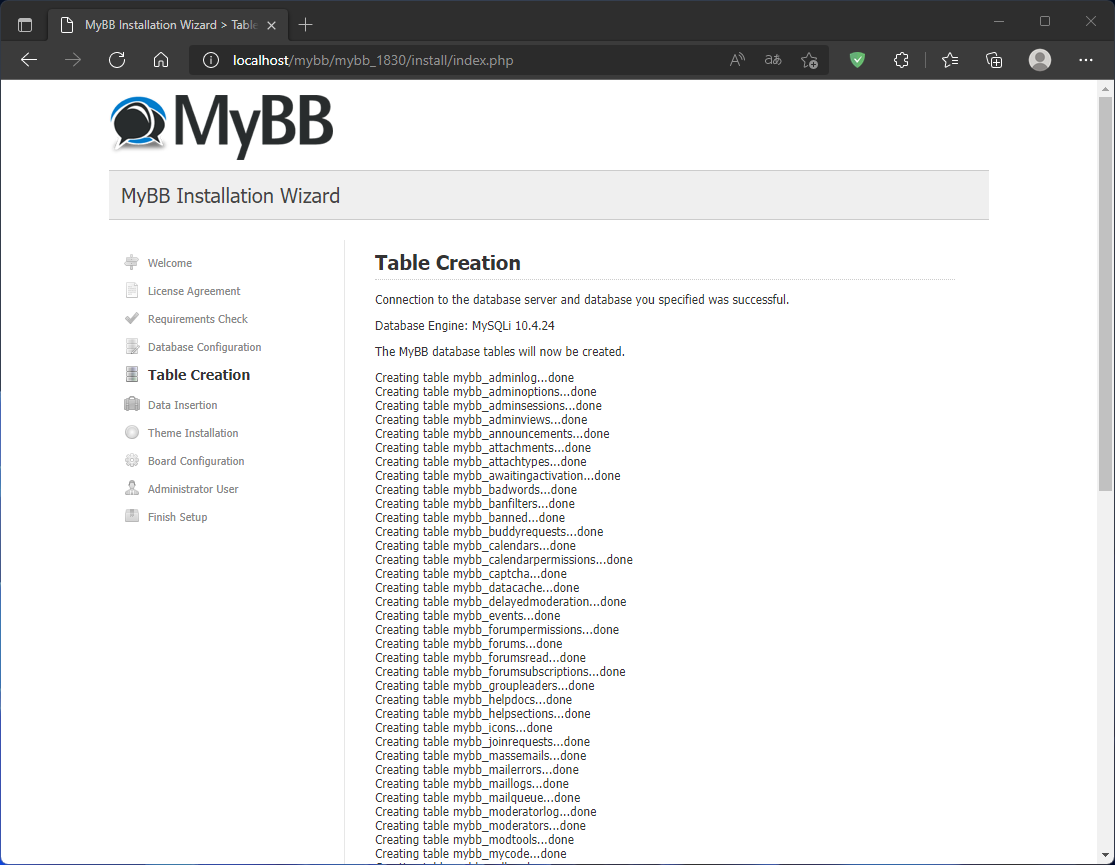Click the scrollbar up arrow
The width and height of the screenshot is (1115, 865).
[1105, 89]
